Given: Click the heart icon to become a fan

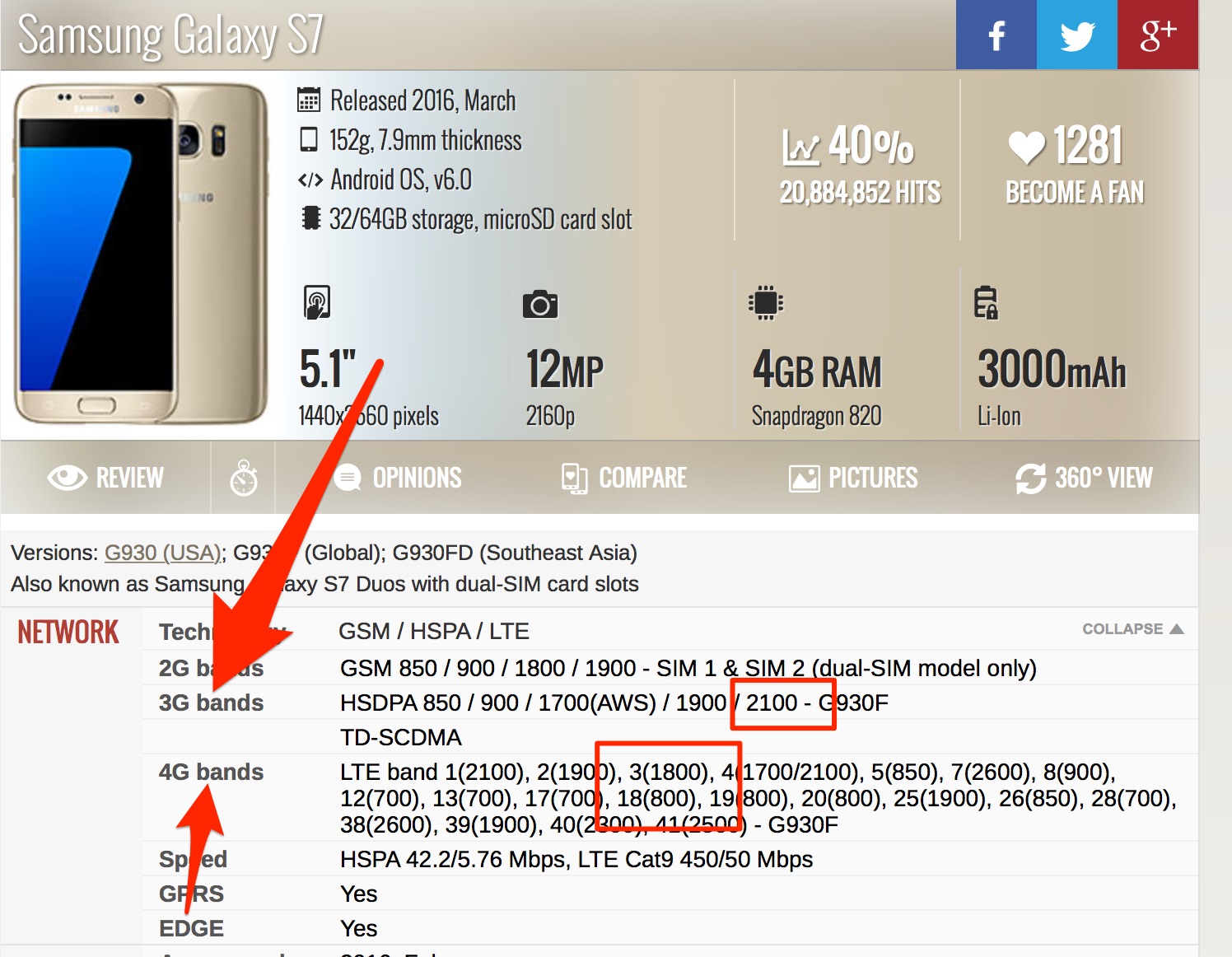Looking at the screenshot, I should [x=1026, y=147].
